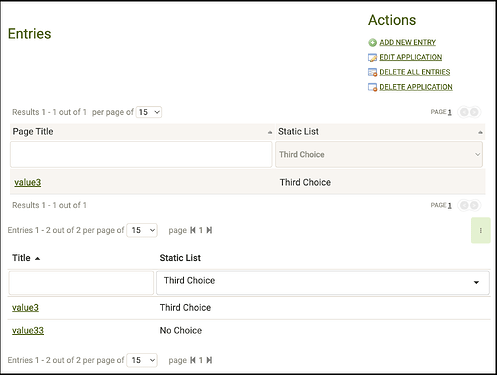Click first page icon in bottom Entries pager
Viewport: 497px width, 375px height.
click(193, 360)
